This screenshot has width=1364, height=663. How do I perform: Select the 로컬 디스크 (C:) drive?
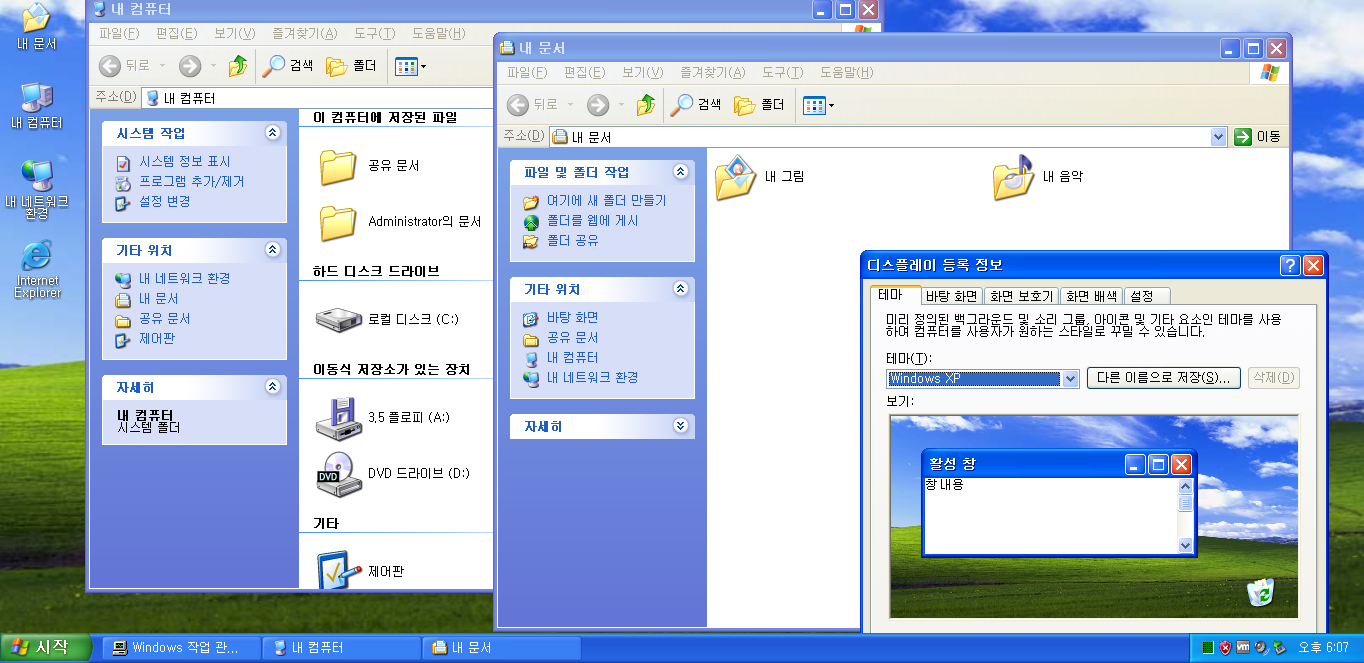click(x=386, y=319)
